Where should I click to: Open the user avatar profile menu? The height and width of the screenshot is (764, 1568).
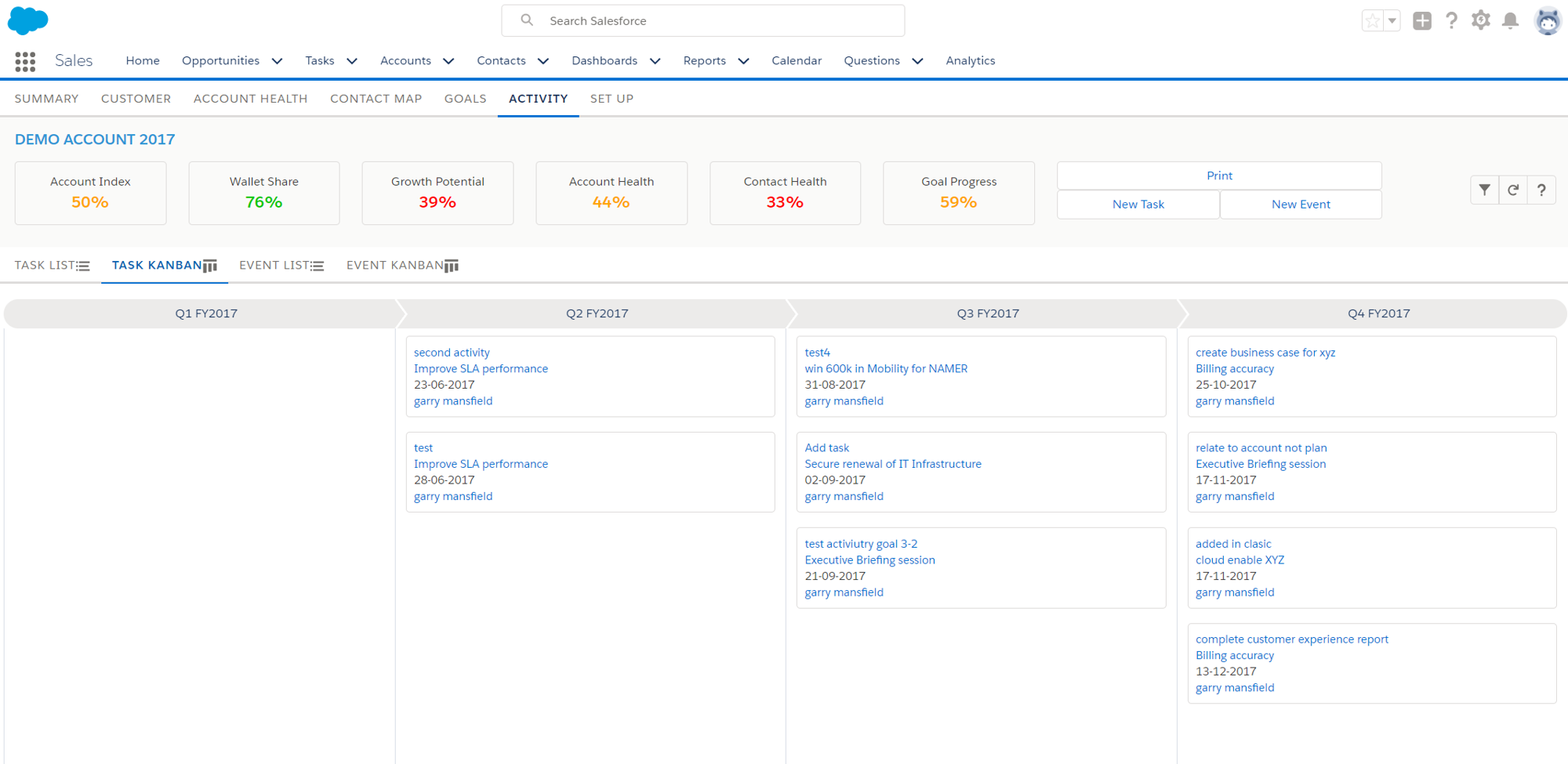(1548, 20)
